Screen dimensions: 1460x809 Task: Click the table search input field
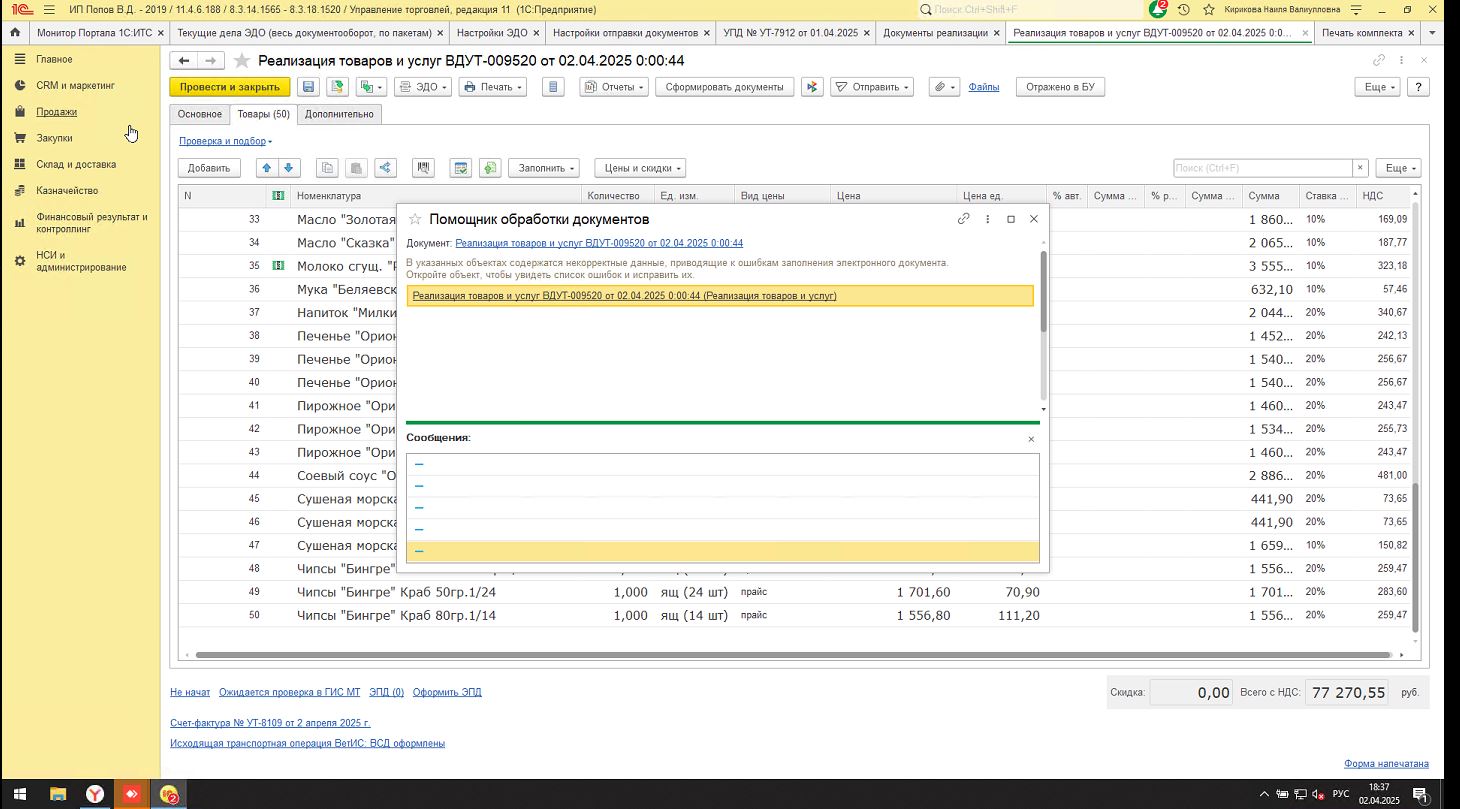tap(1262, 168)
